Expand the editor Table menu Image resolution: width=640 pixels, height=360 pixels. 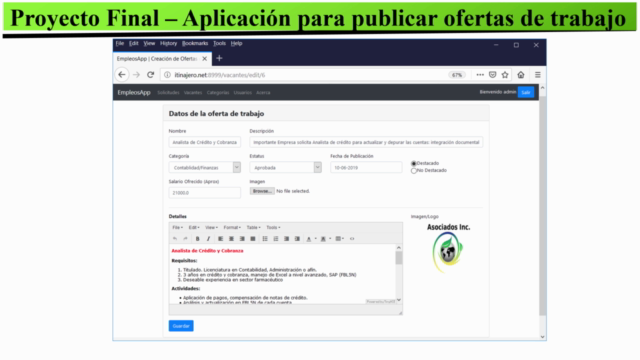point(253,227)
